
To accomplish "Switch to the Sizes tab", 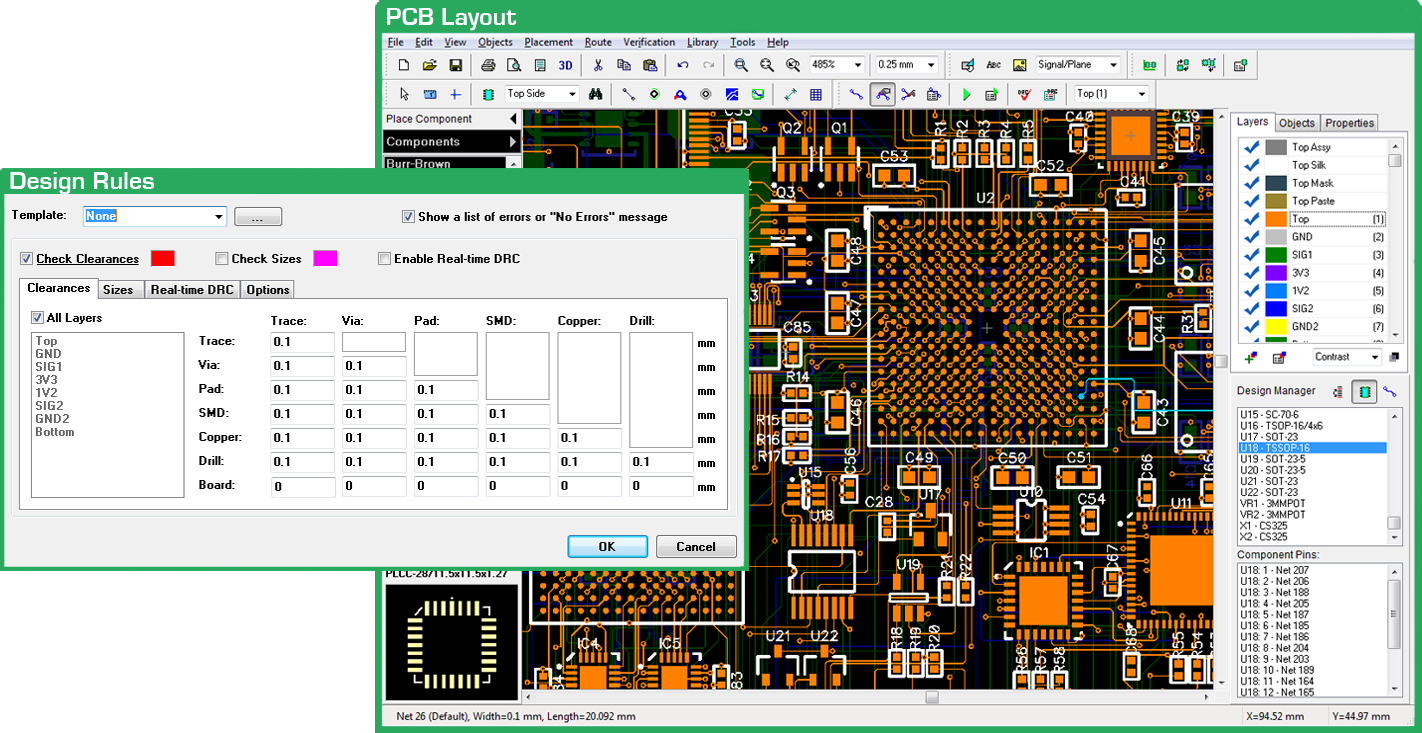I will click(x=118, y=290).
